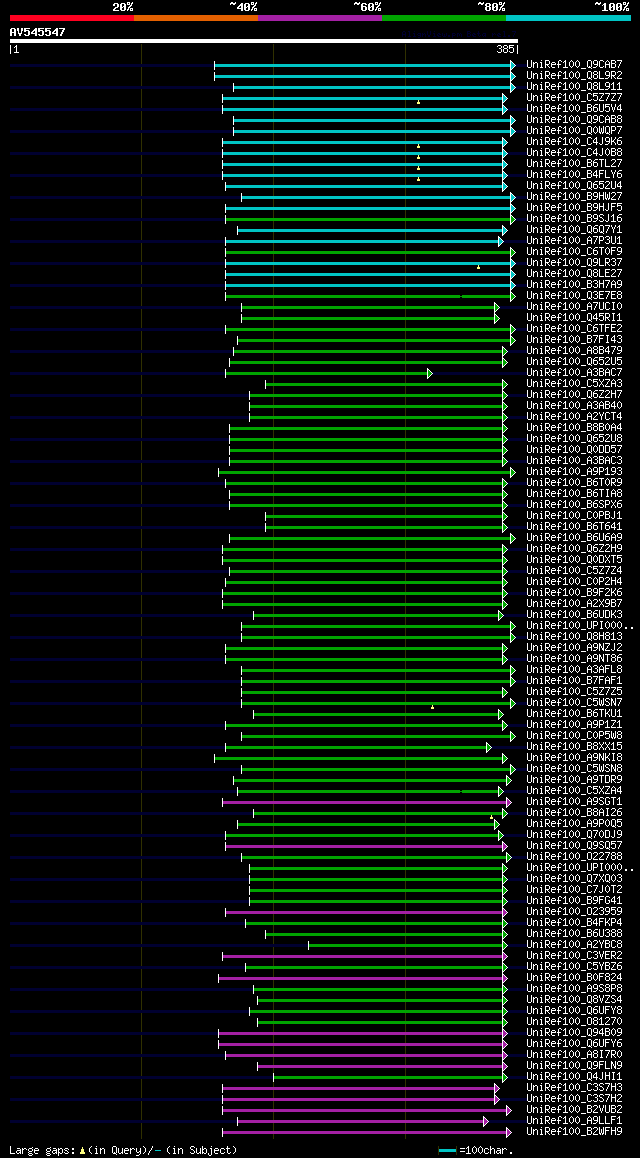The height and width of the screenshot is (1158, 640).
Task: Select the UniRef100_B8AI26 label
Action: click(x=574, y=813)
